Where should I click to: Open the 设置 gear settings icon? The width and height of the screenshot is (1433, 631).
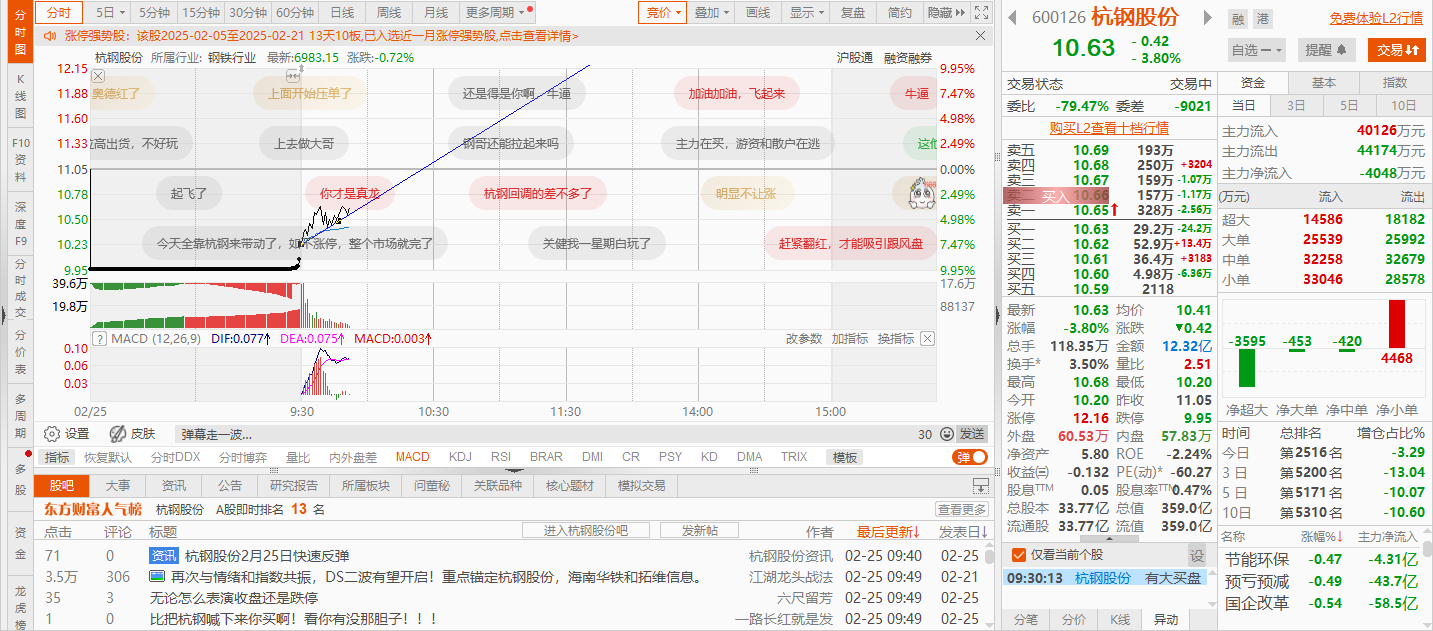click(54, 435)
